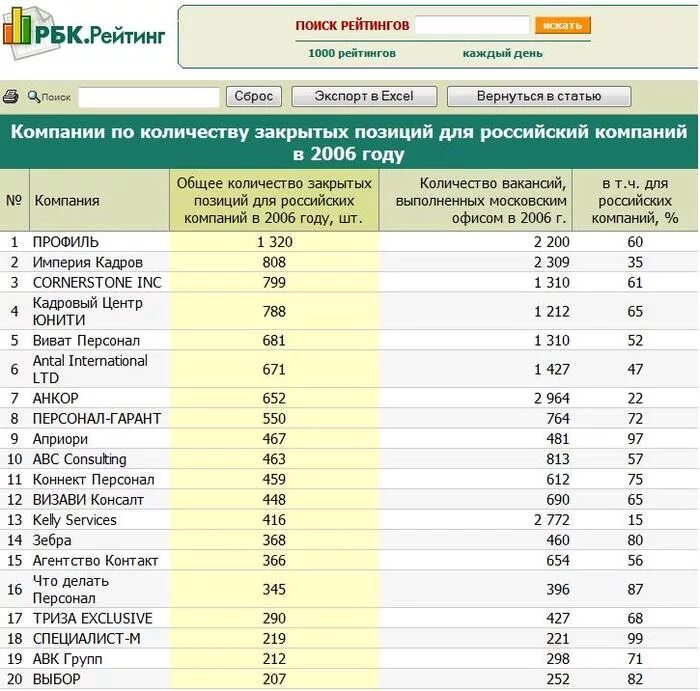This screenshot has height=691, width=700.
Task: Click the value 2 200 in ПРОФИЛЬ row
Action: pos(552,242)
